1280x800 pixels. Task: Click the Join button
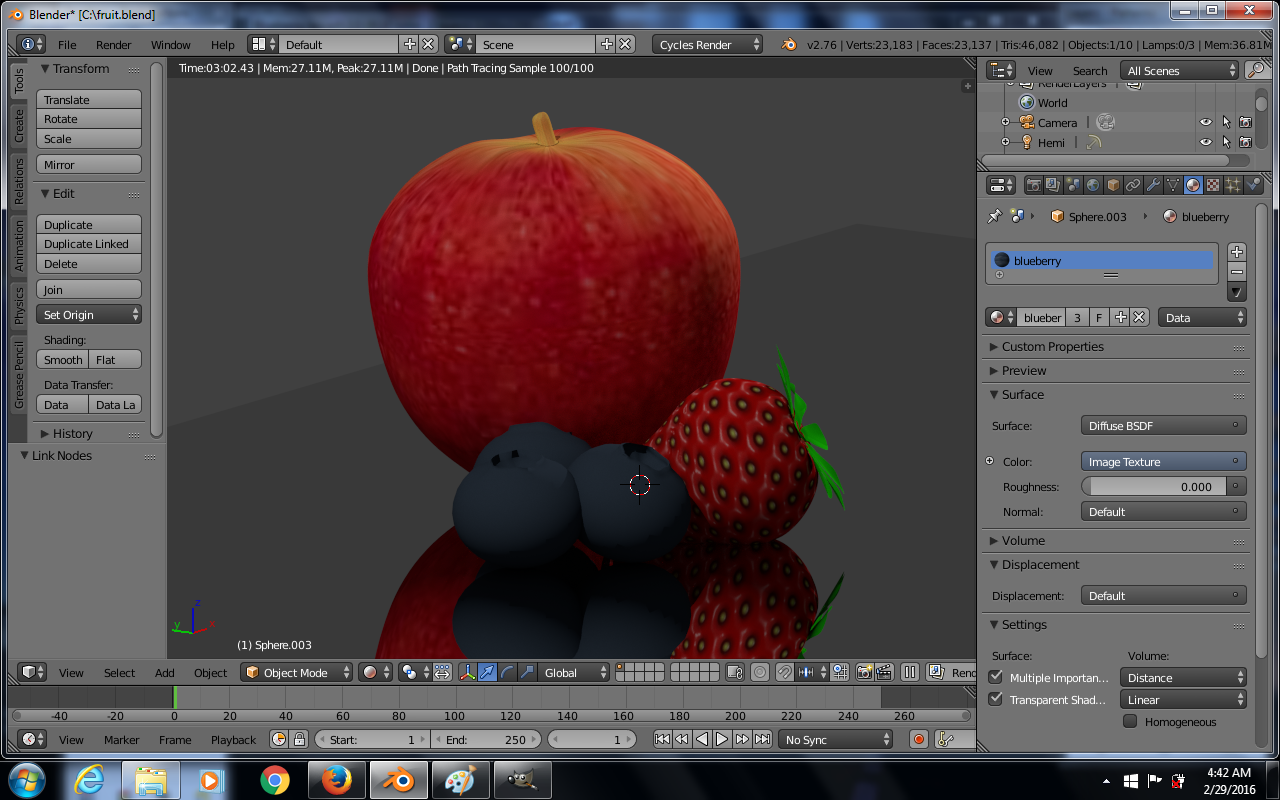(x=89, y=289)
